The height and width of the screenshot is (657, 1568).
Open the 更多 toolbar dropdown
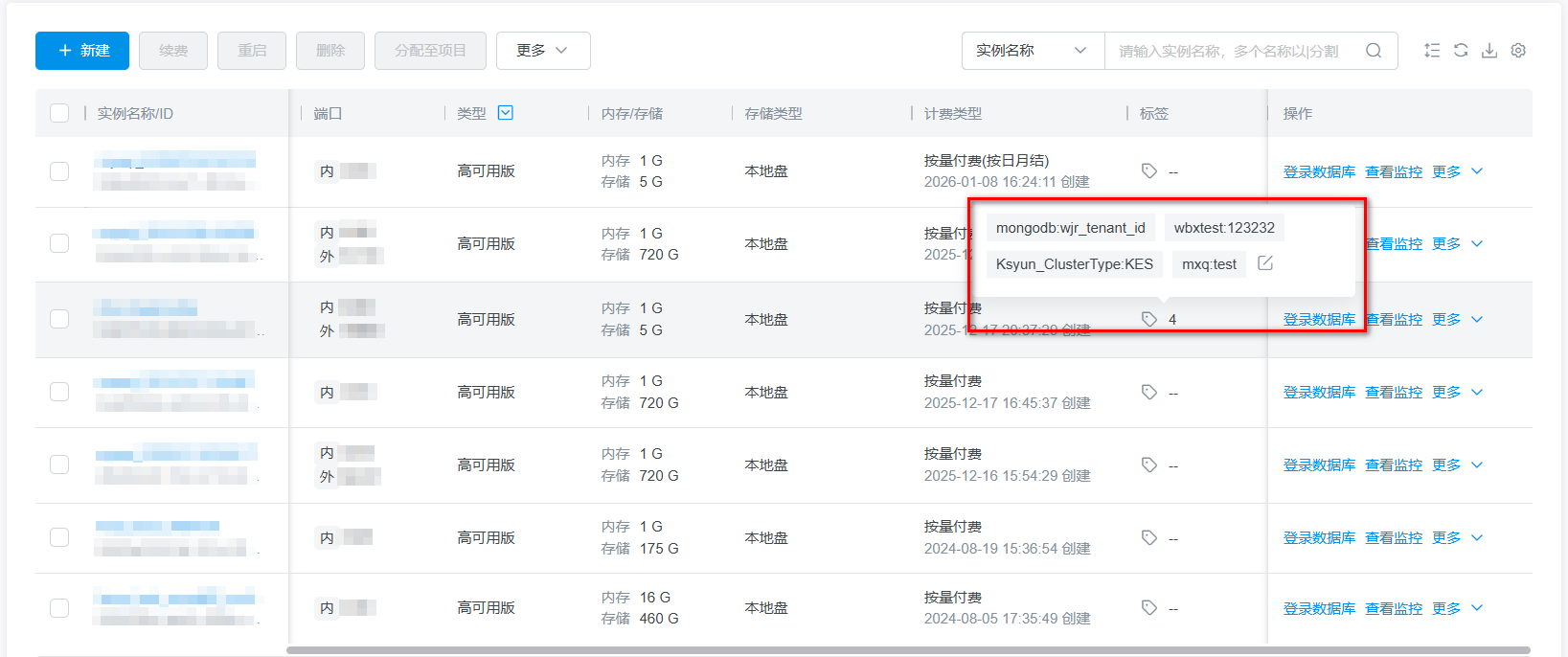543,51
